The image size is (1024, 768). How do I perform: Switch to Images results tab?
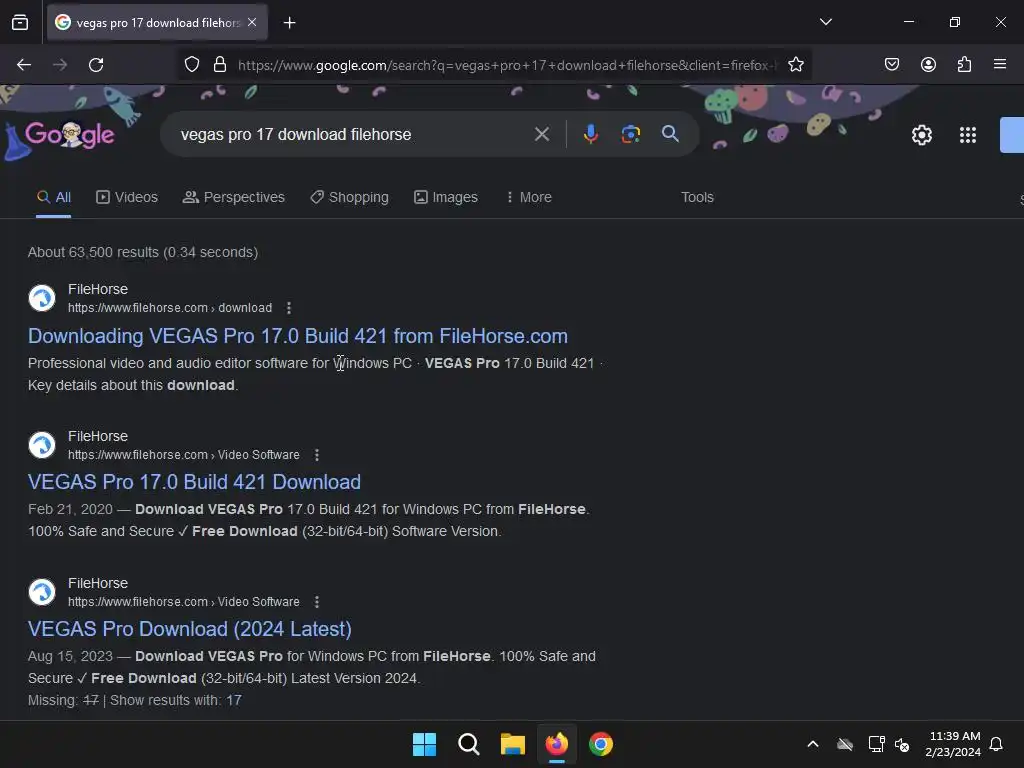(x=446, y=197)
